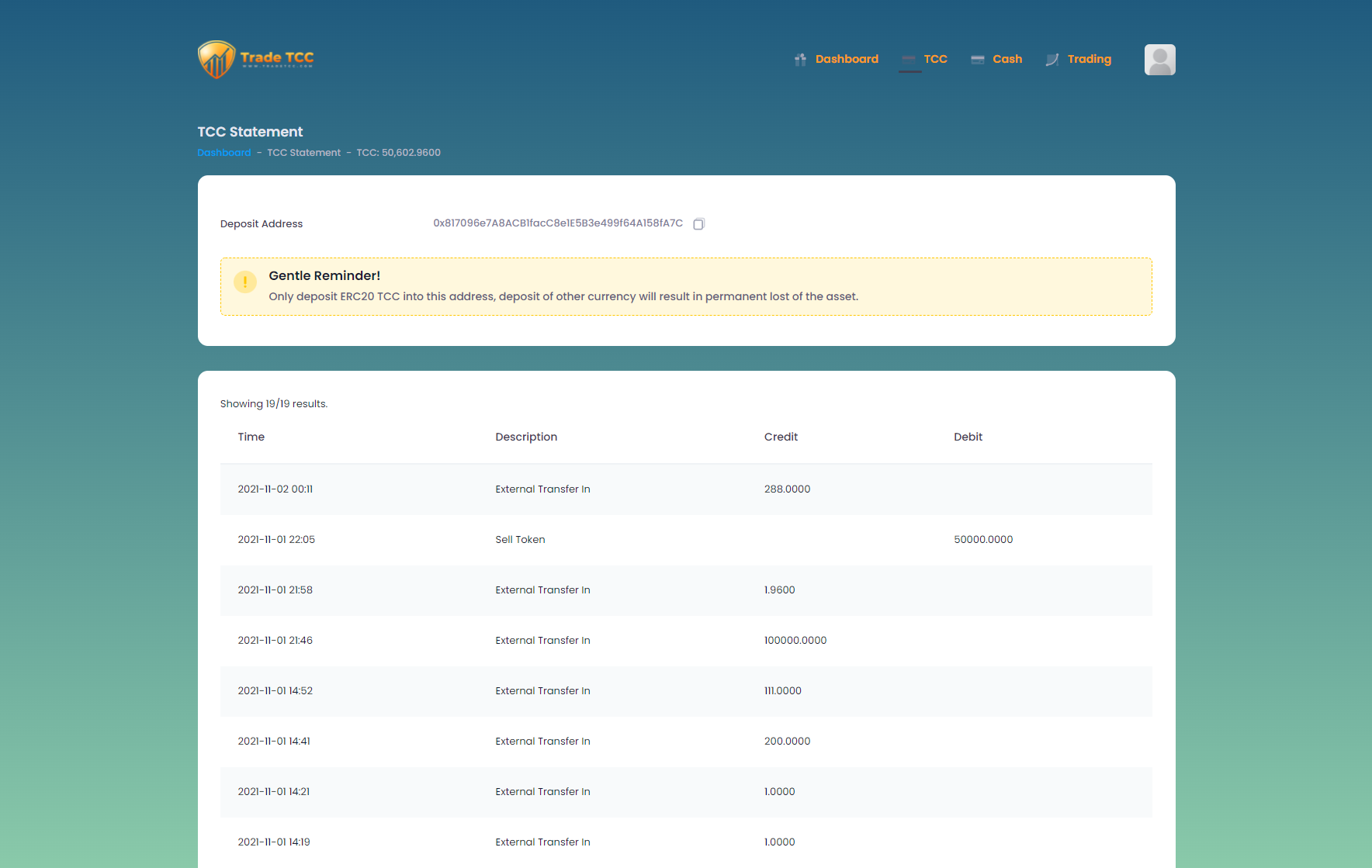1372x868 pixels.
Task: Click the TCC Statement breadcrumb text
Action: pos(304,153)
